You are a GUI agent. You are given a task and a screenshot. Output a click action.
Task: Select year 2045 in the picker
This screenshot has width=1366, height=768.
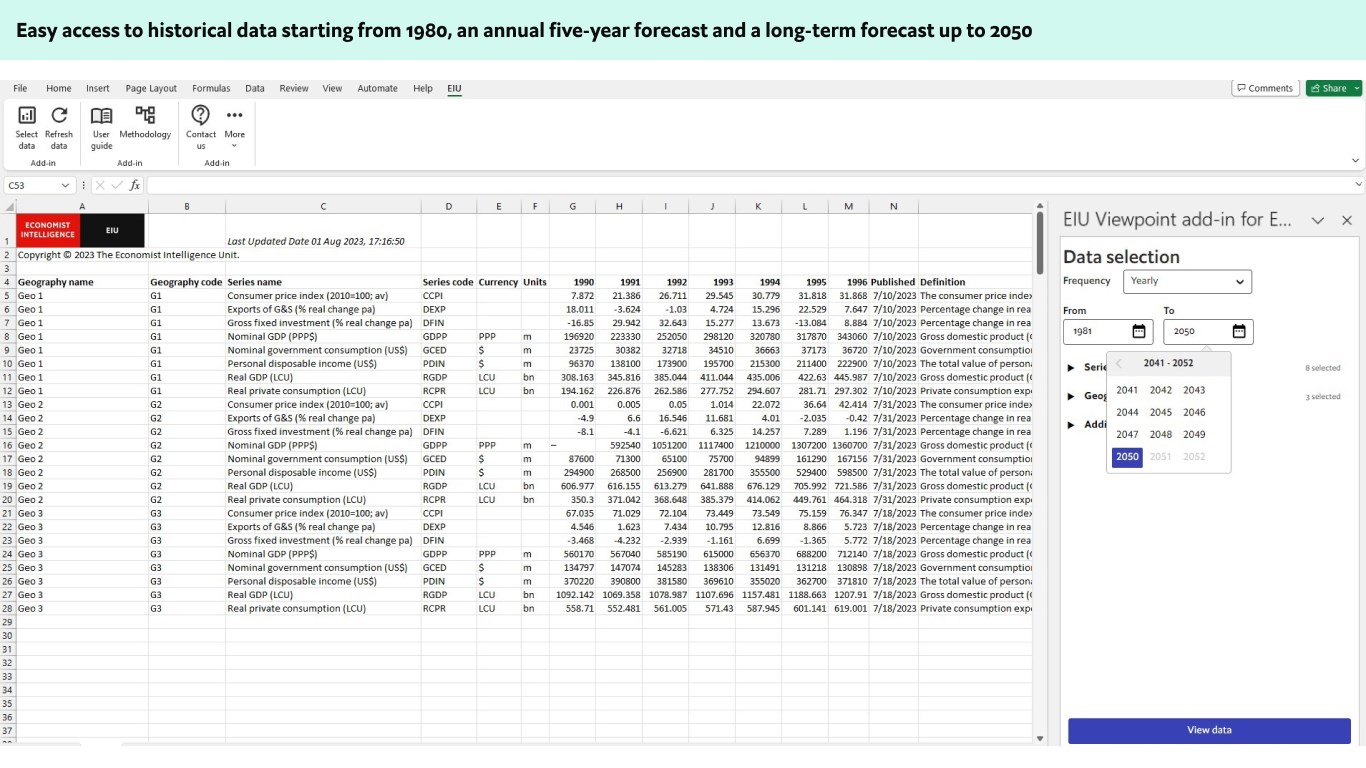coord(1161,412)
